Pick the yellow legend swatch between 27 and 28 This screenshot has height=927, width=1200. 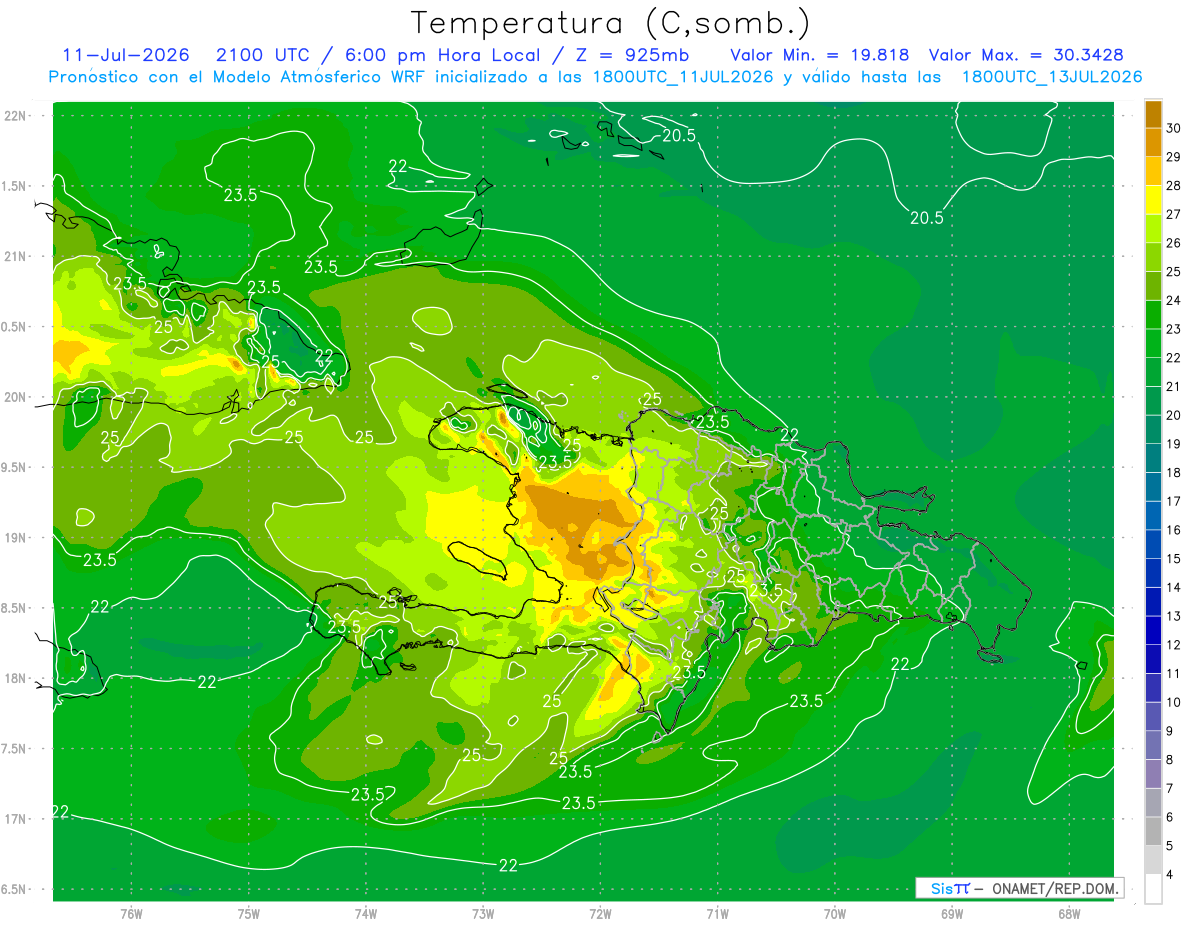1153,200
